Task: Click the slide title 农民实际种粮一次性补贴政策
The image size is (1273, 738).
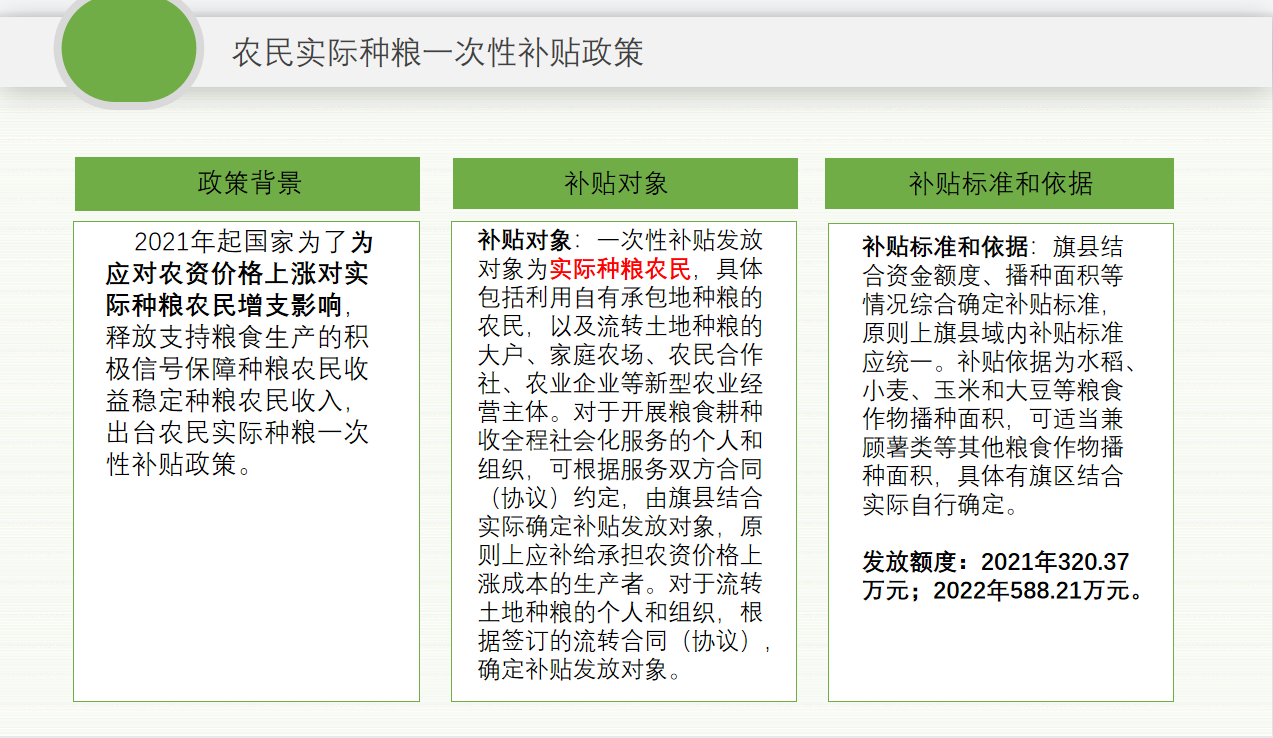Action: 436,52
